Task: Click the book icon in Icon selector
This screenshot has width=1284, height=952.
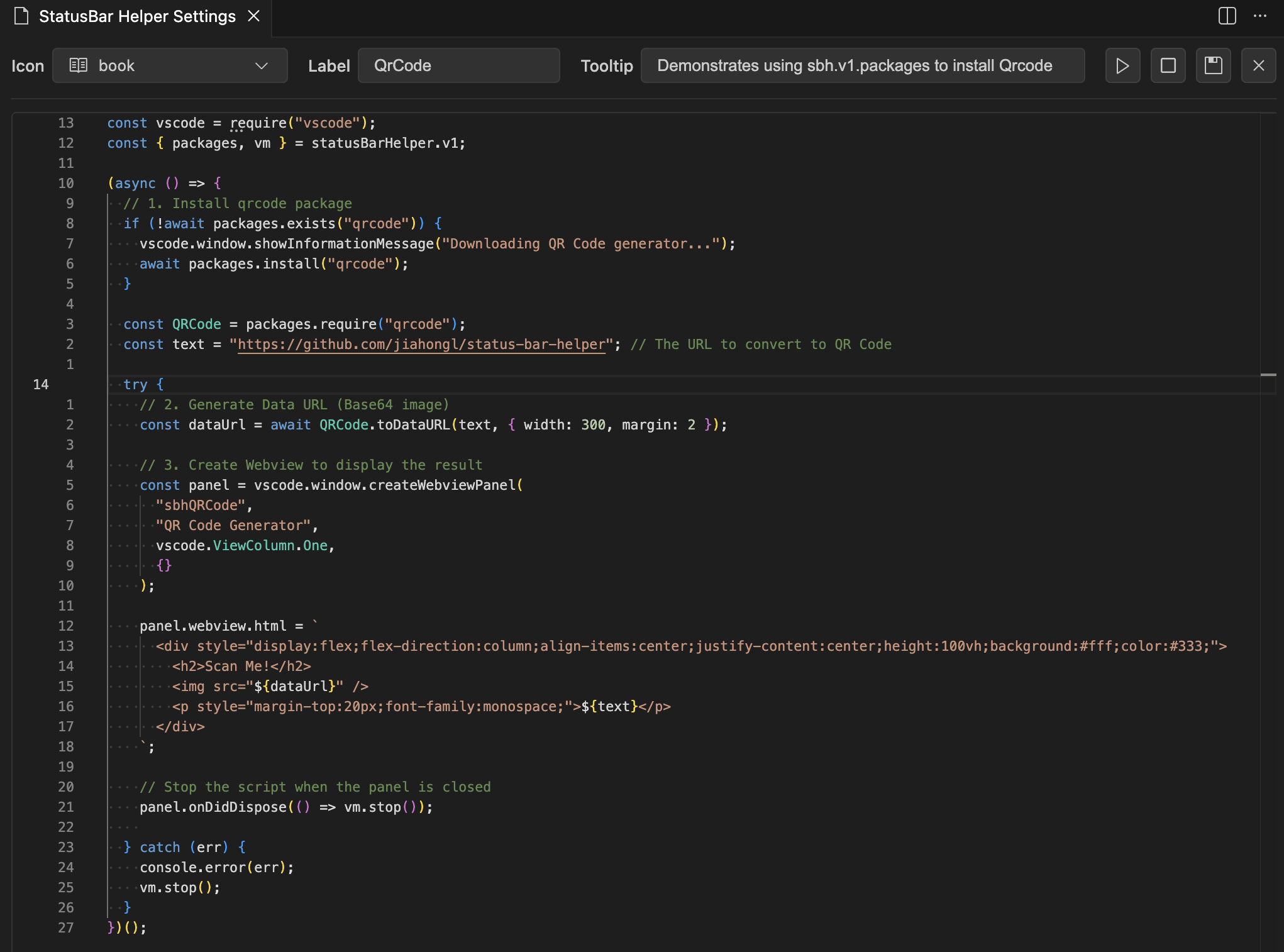Action: 78,65
